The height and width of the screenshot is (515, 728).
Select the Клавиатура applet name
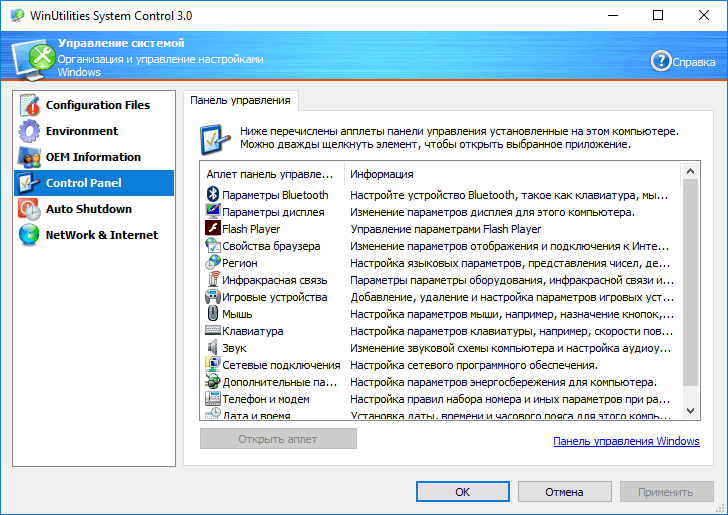tap(253, 331)
